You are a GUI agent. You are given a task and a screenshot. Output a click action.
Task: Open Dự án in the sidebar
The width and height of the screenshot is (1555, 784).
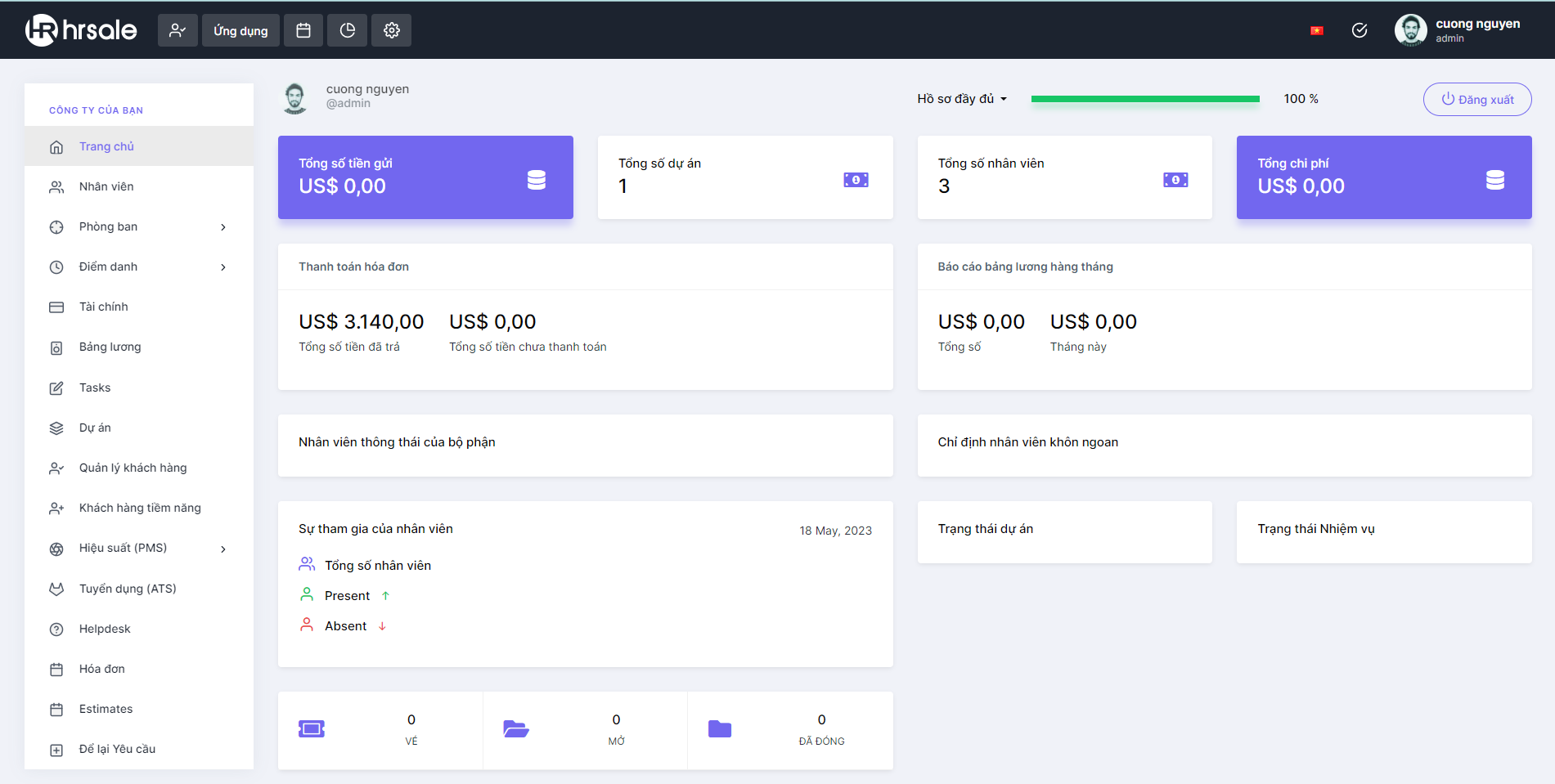point(139,428)
